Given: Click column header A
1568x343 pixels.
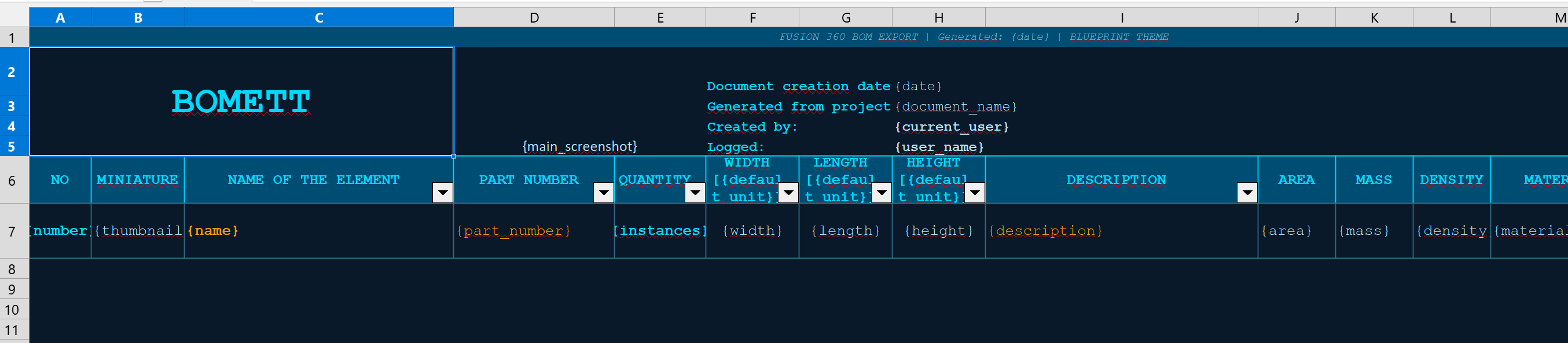Looking at the screenshot, I should [x=60, y=17].
